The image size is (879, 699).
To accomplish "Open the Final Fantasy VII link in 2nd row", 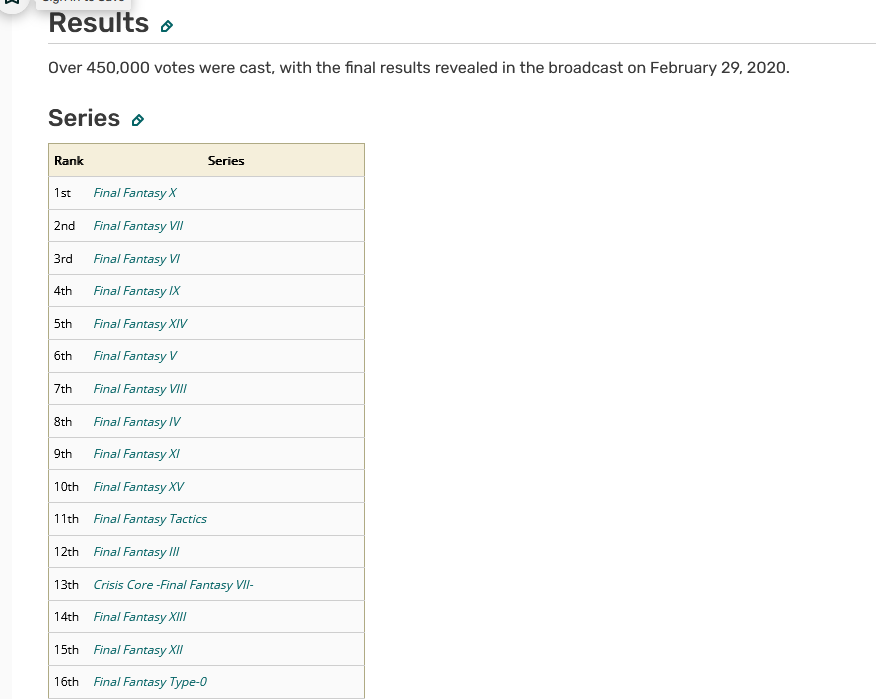I will (138, 226).
